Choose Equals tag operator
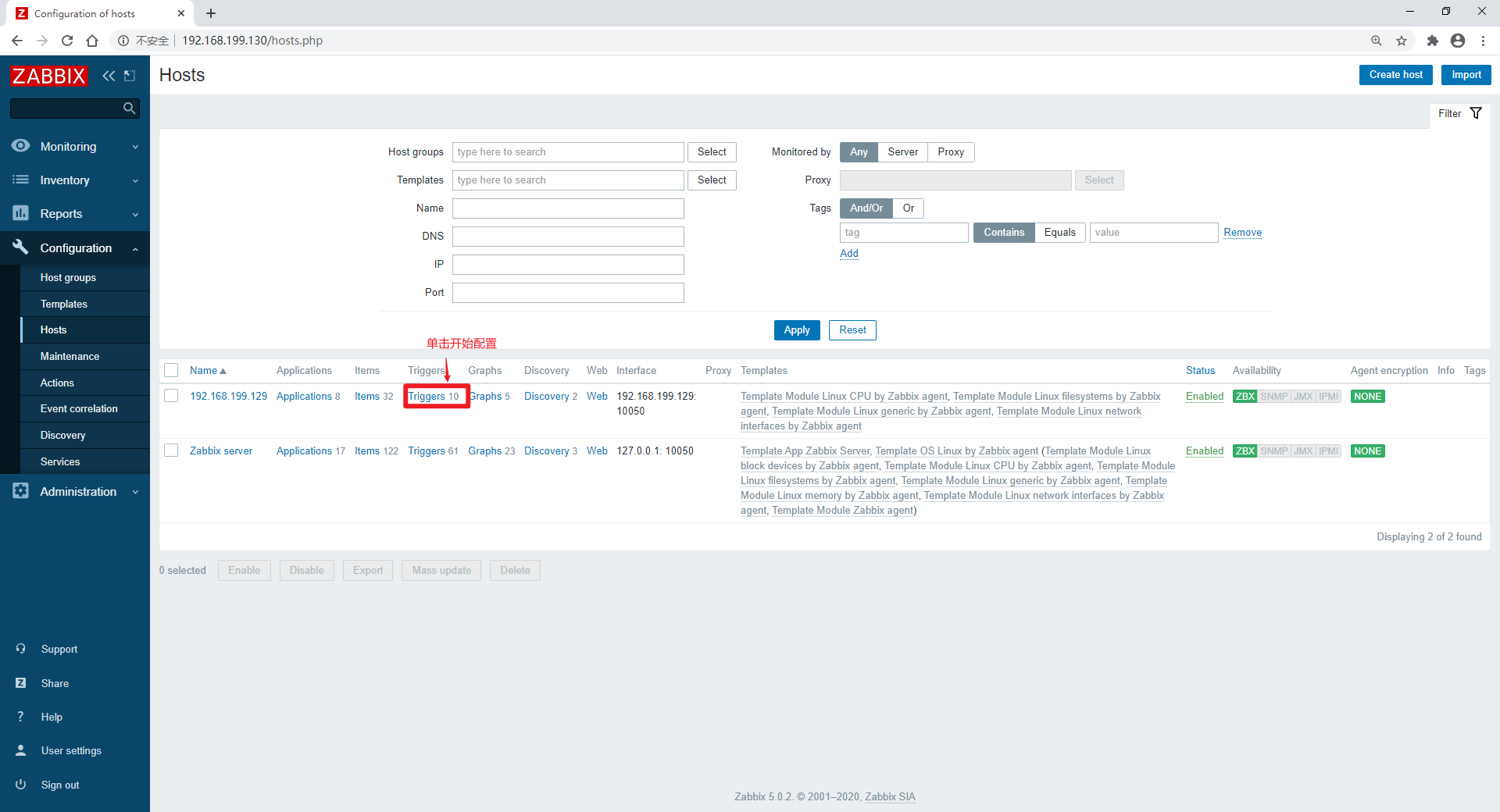This screenshot has width=1500, height=812. coord(1059,233)
